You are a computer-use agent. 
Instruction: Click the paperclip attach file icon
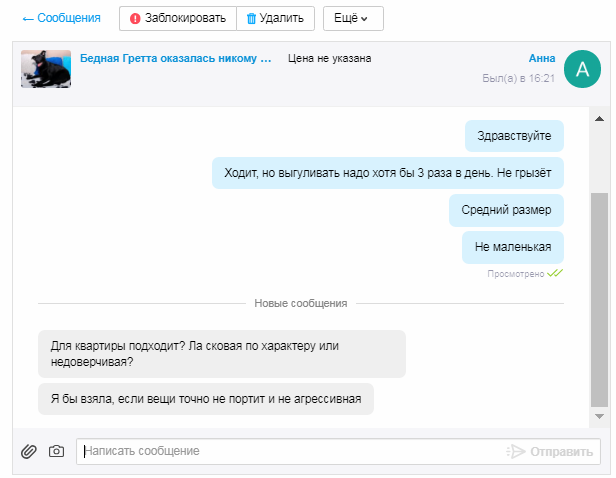[x=29, y=451]
